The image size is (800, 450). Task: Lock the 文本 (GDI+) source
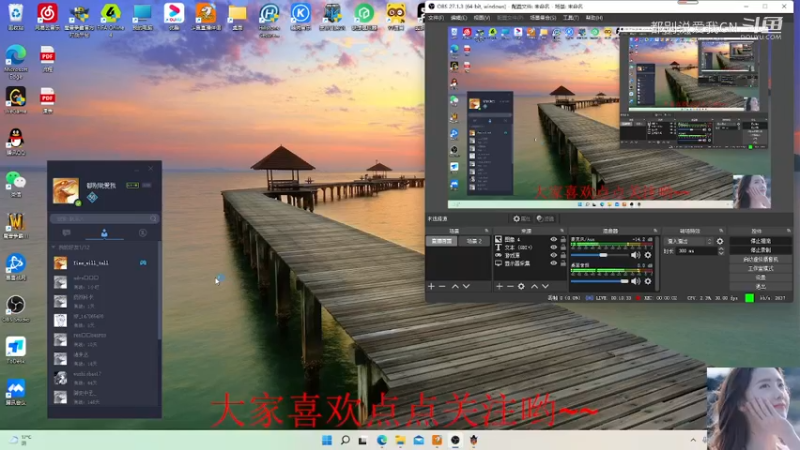pos(563,247)
